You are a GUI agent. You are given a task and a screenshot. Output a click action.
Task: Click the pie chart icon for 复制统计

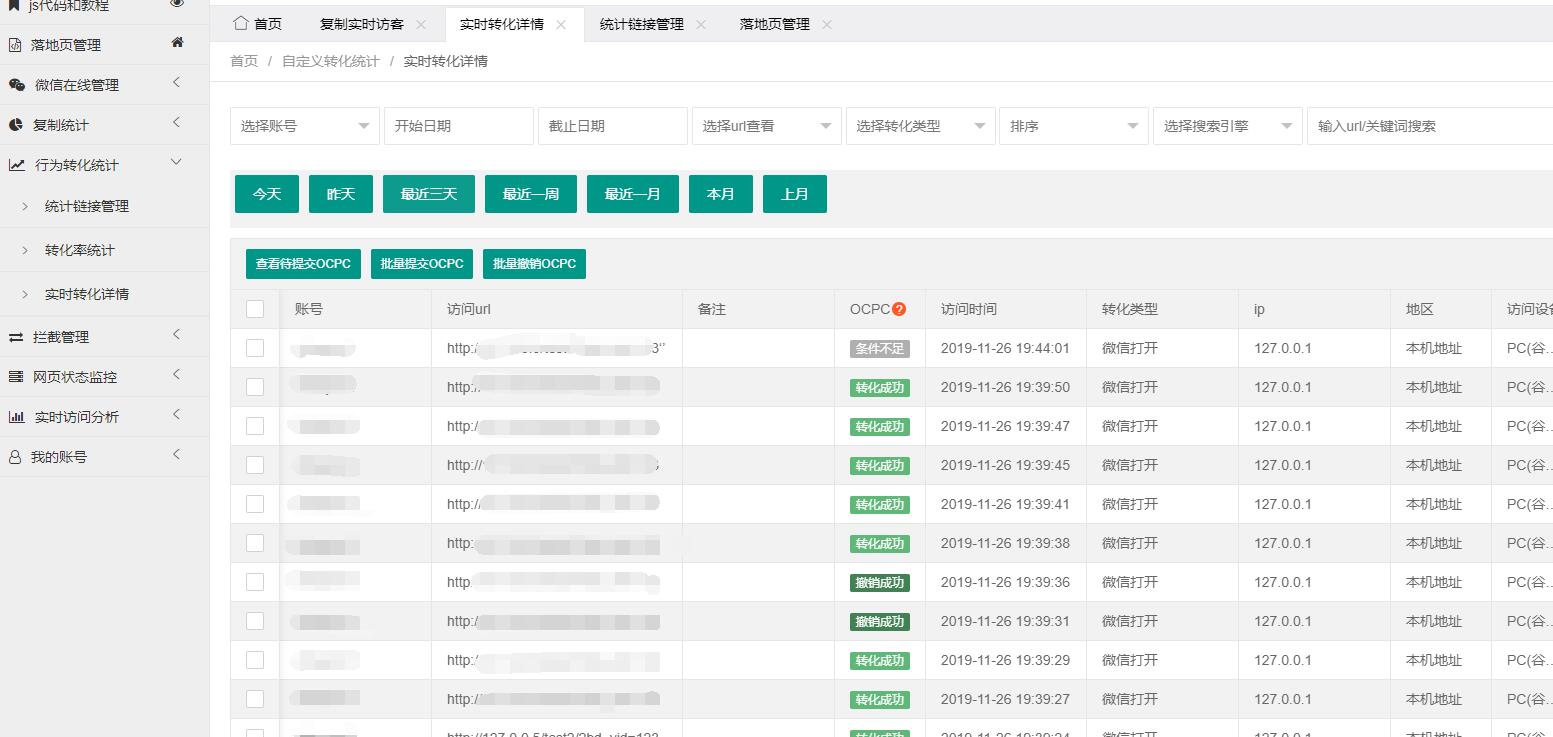pos(16,125)
